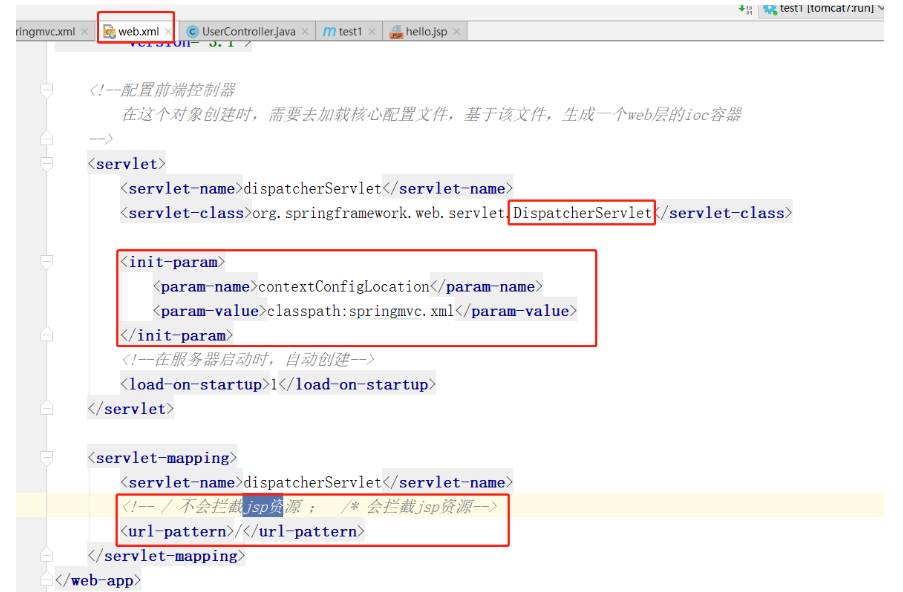Image resolution: width=903 pixels, height=592 pixels.
Task: Click the closing </servlet-mapping> tag text
Action: pos(166,556)
